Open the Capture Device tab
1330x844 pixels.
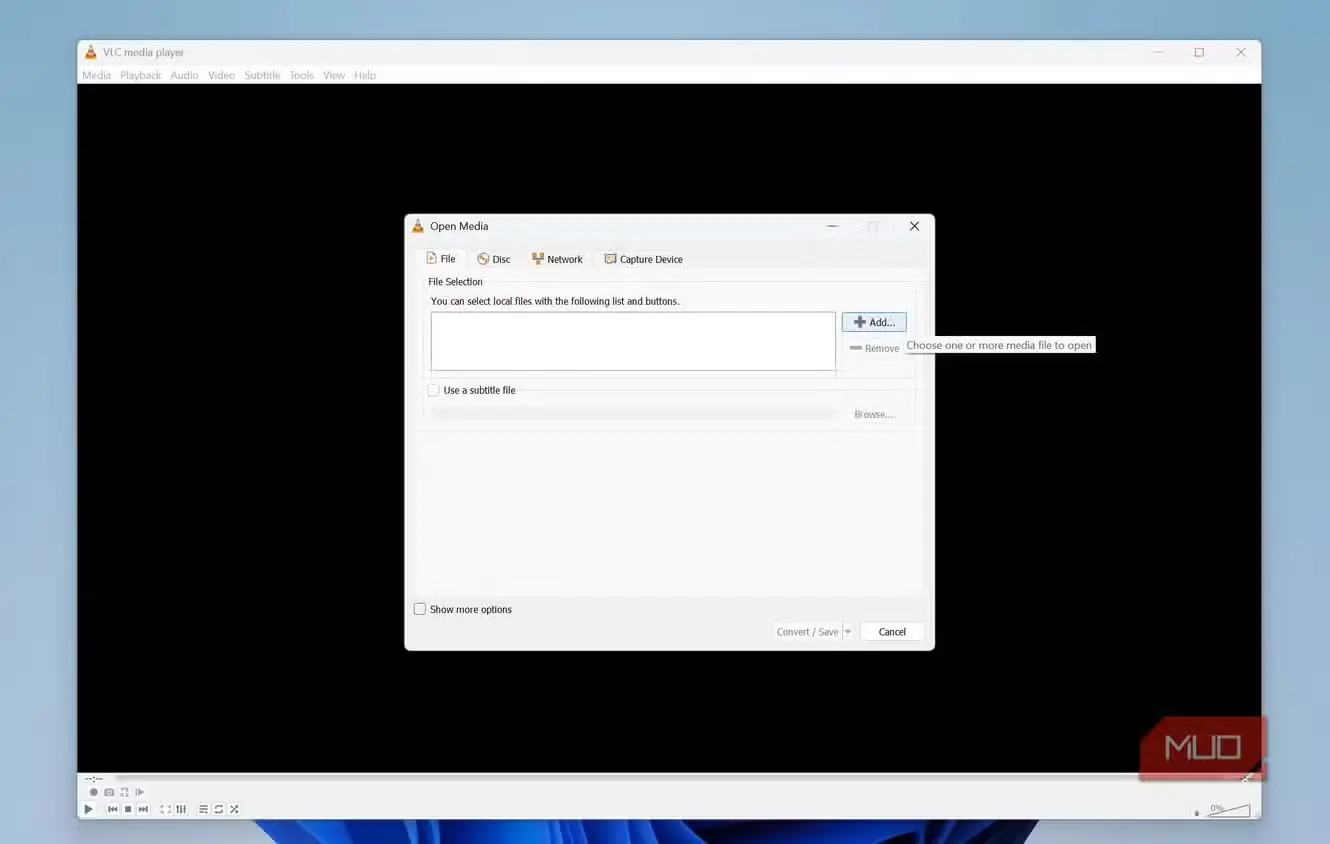[644, 259]
